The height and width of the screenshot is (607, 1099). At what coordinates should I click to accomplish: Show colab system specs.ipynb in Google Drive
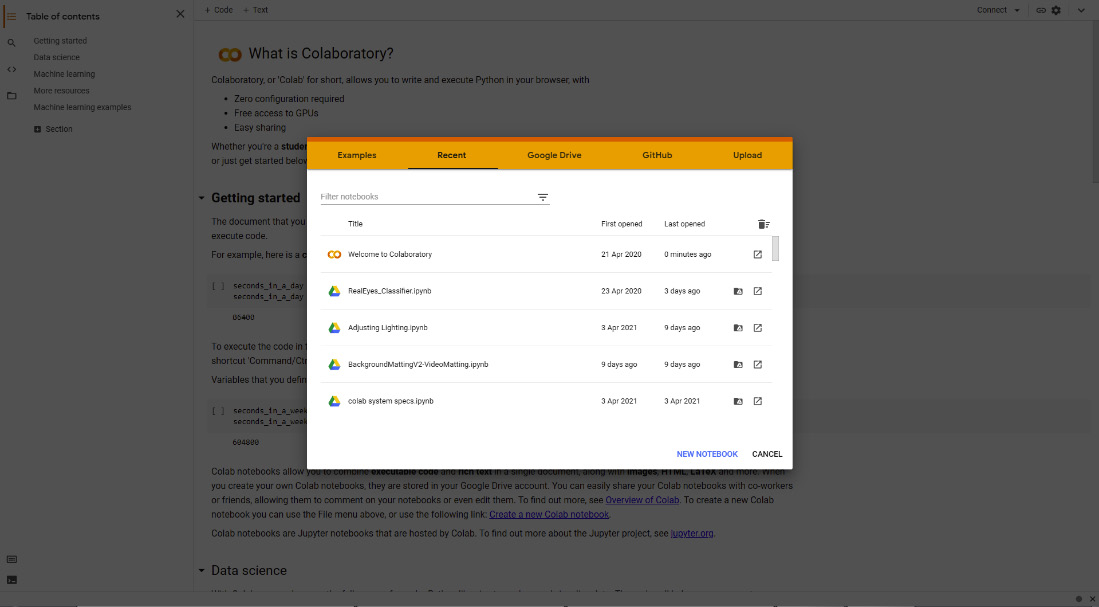(738, 401)
